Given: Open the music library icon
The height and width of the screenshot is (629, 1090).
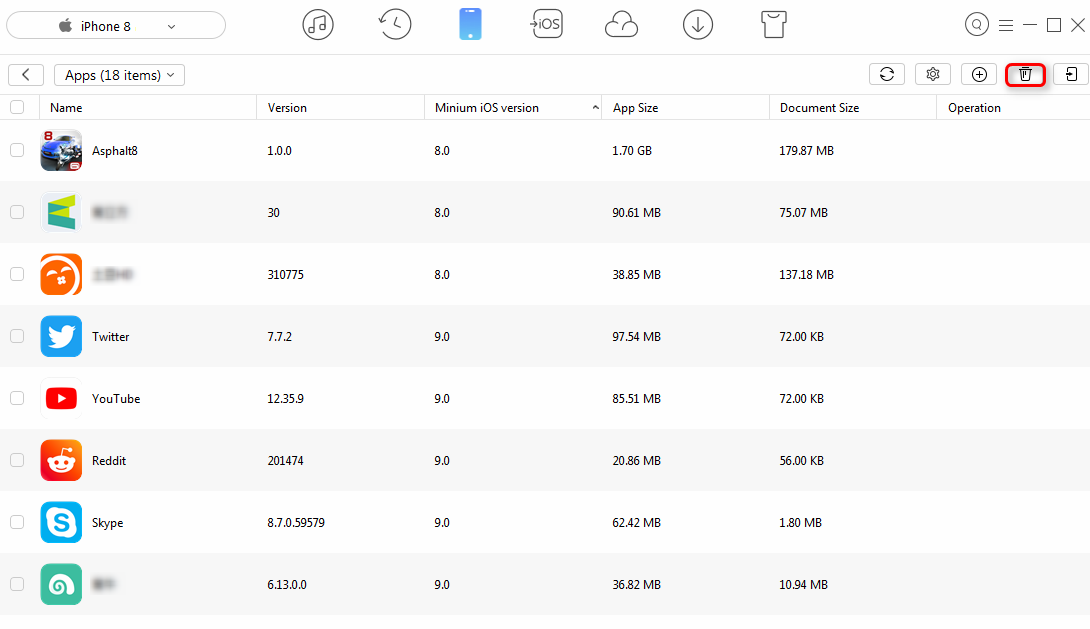Looking at the screenshot, I should 318,25.
